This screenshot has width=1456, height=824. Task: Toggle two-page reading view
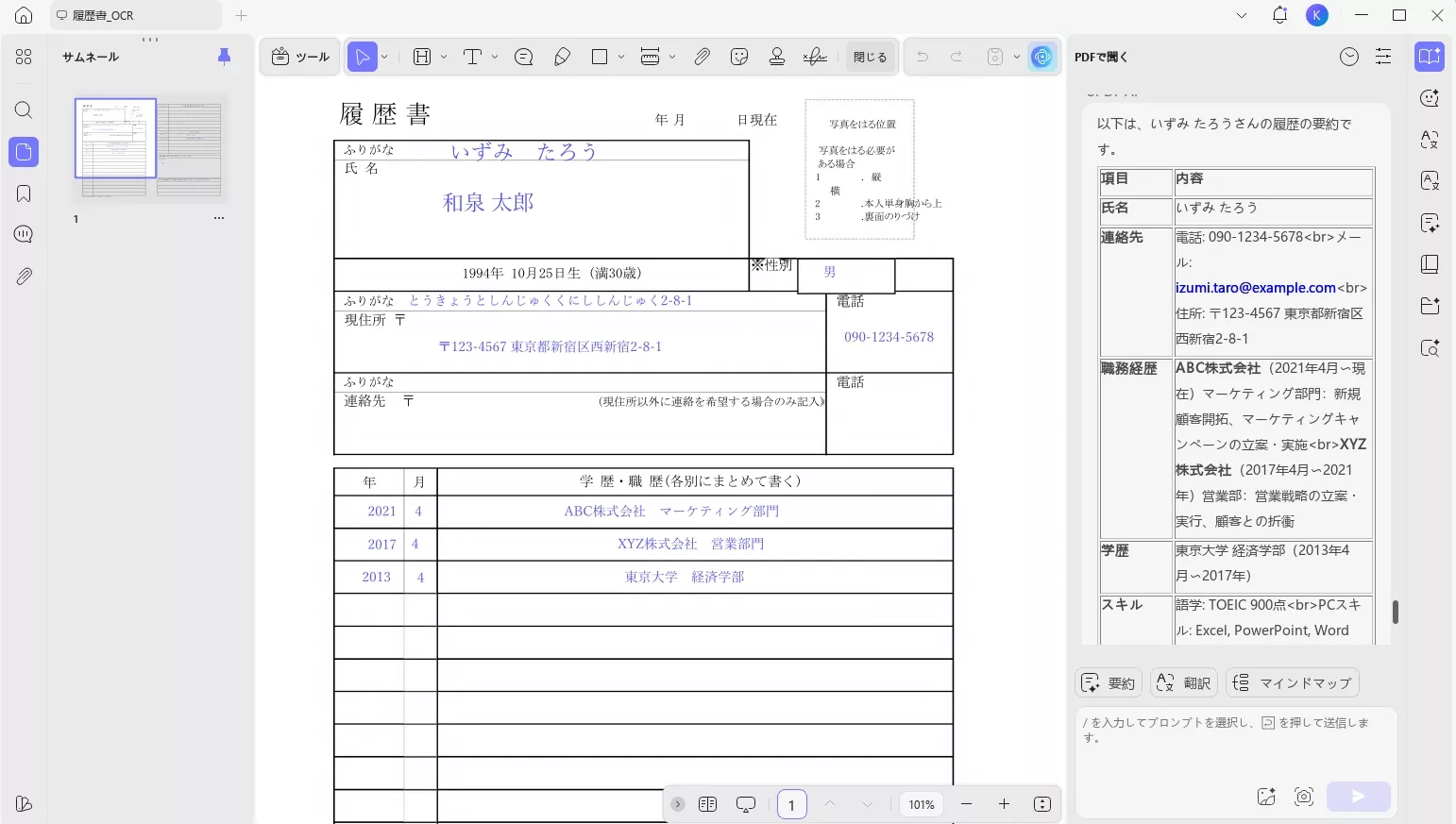707,804
